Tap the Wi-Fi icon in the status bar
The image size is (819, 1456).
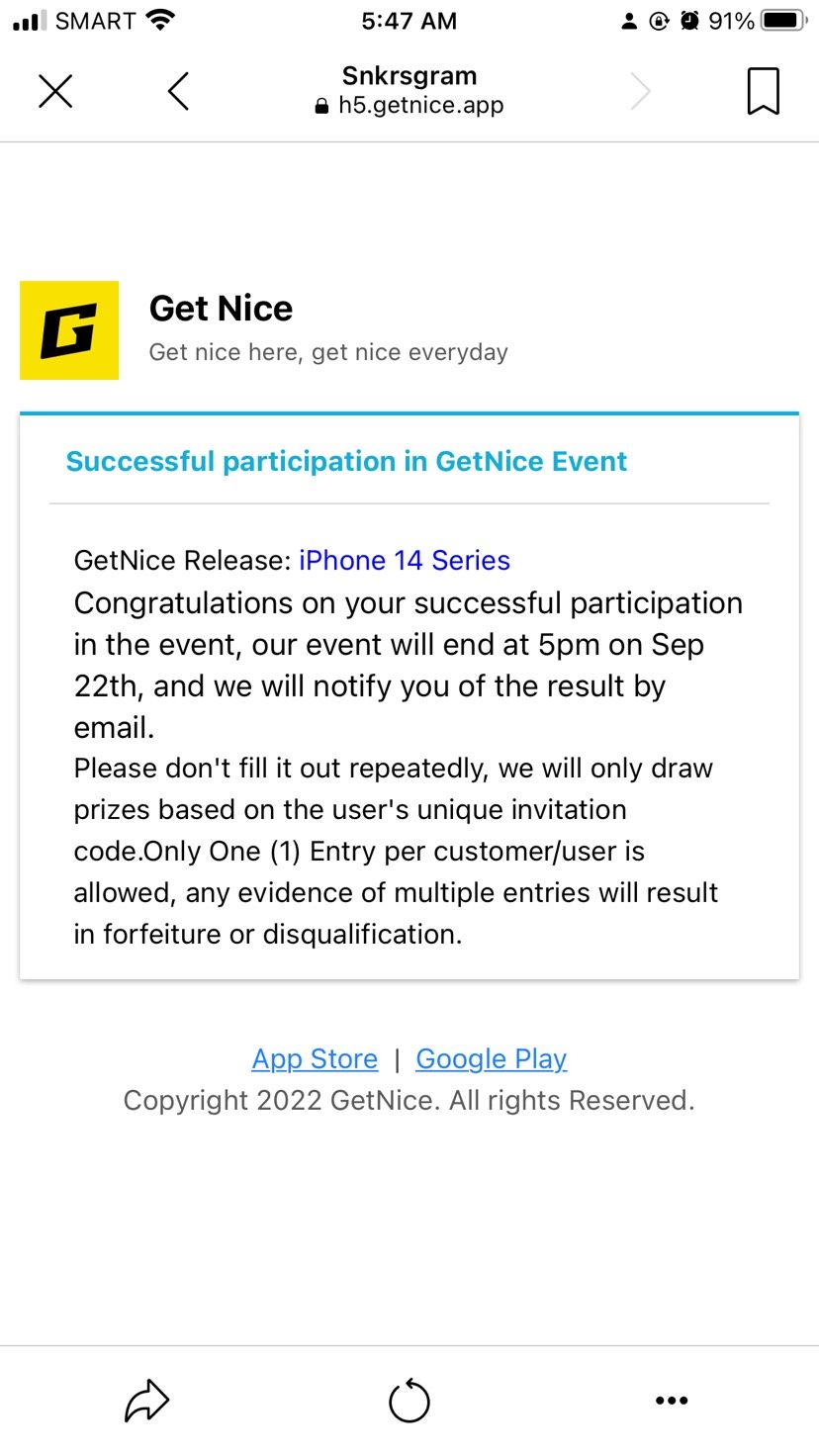158,21
